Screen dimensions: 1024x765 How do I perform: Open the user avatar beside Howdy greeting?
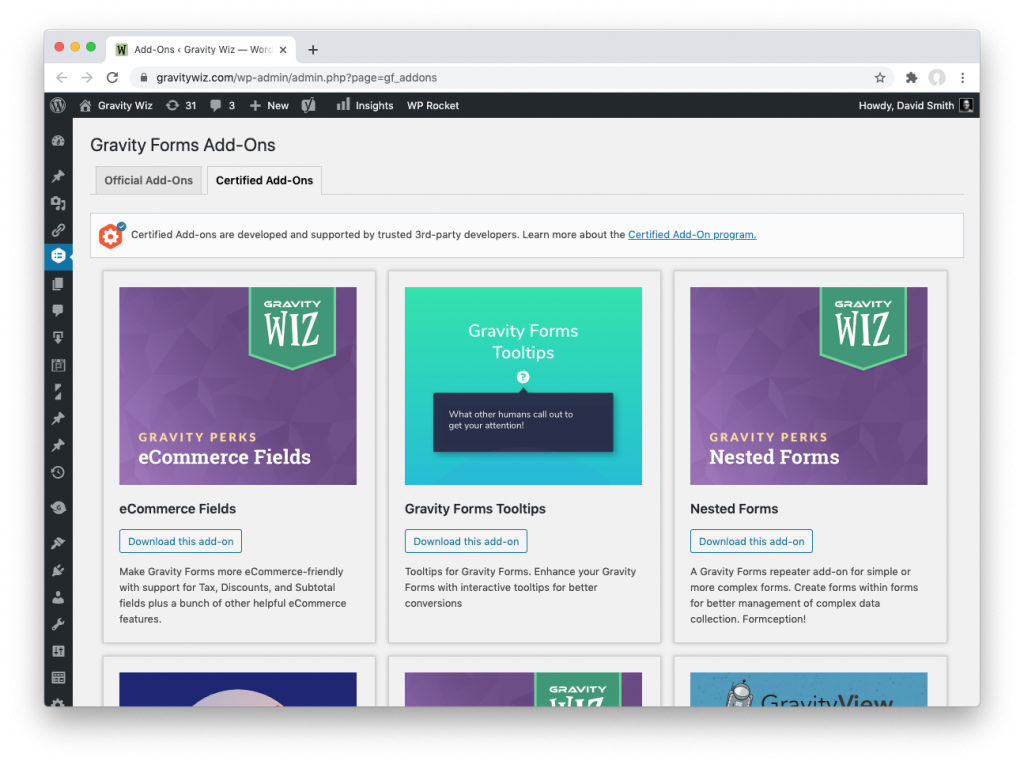point(966,105)
